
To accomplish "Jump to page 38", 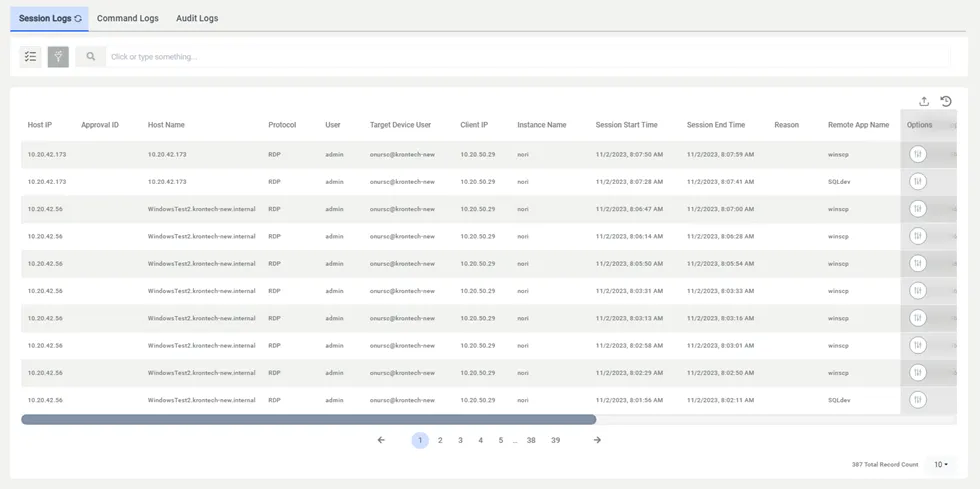I will (x=531, y=440).
